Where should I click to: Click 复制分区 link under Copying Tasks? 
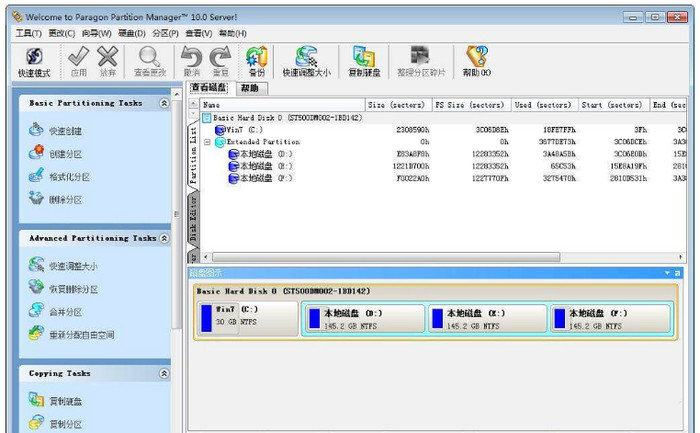click(x=65, y=424)
